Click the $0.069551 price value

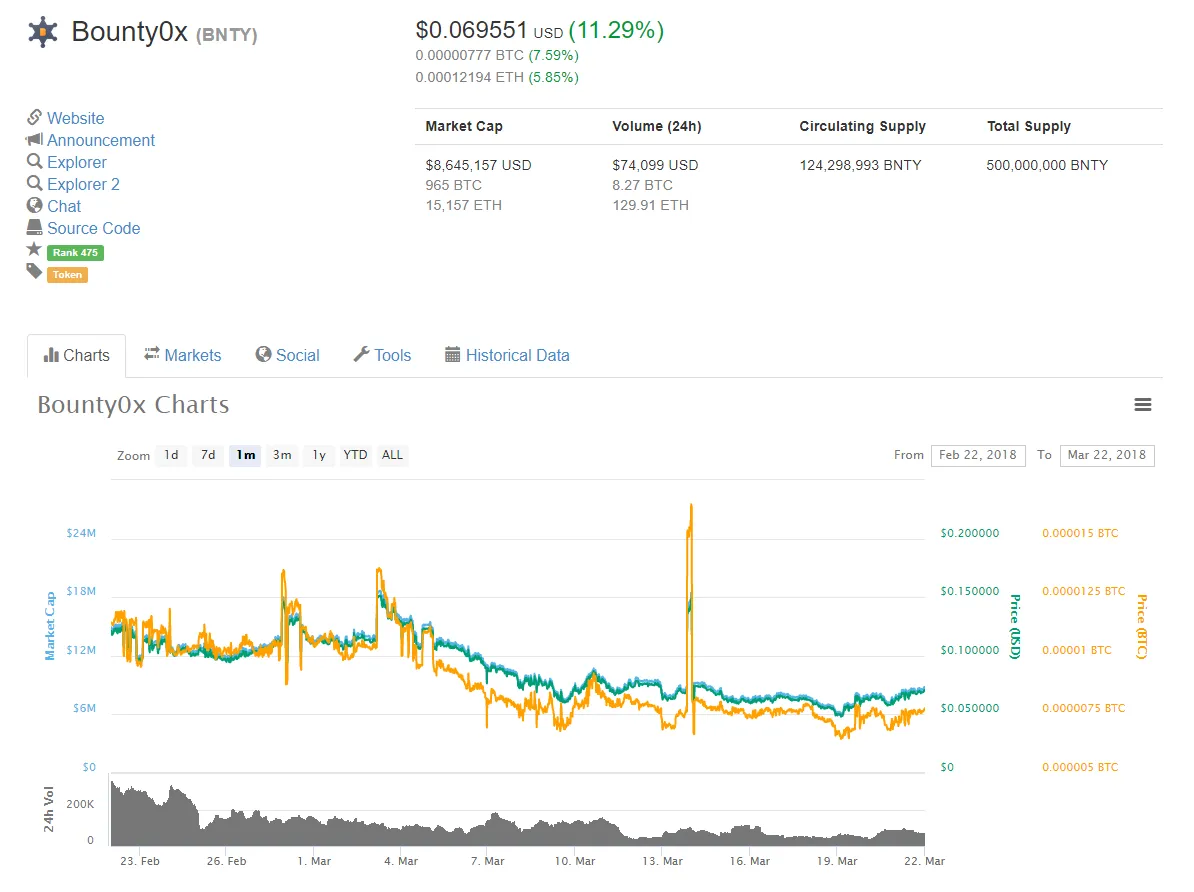471,30
